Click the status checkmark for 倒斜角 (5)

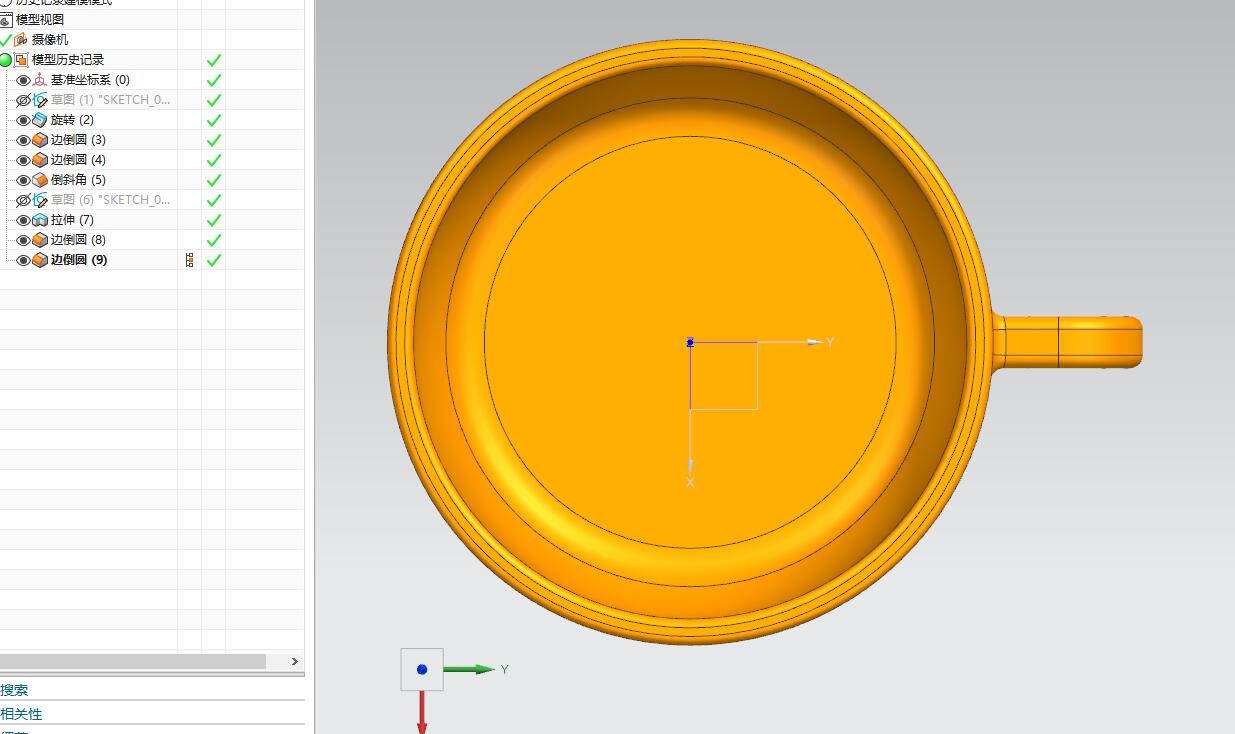pos(213,180)
